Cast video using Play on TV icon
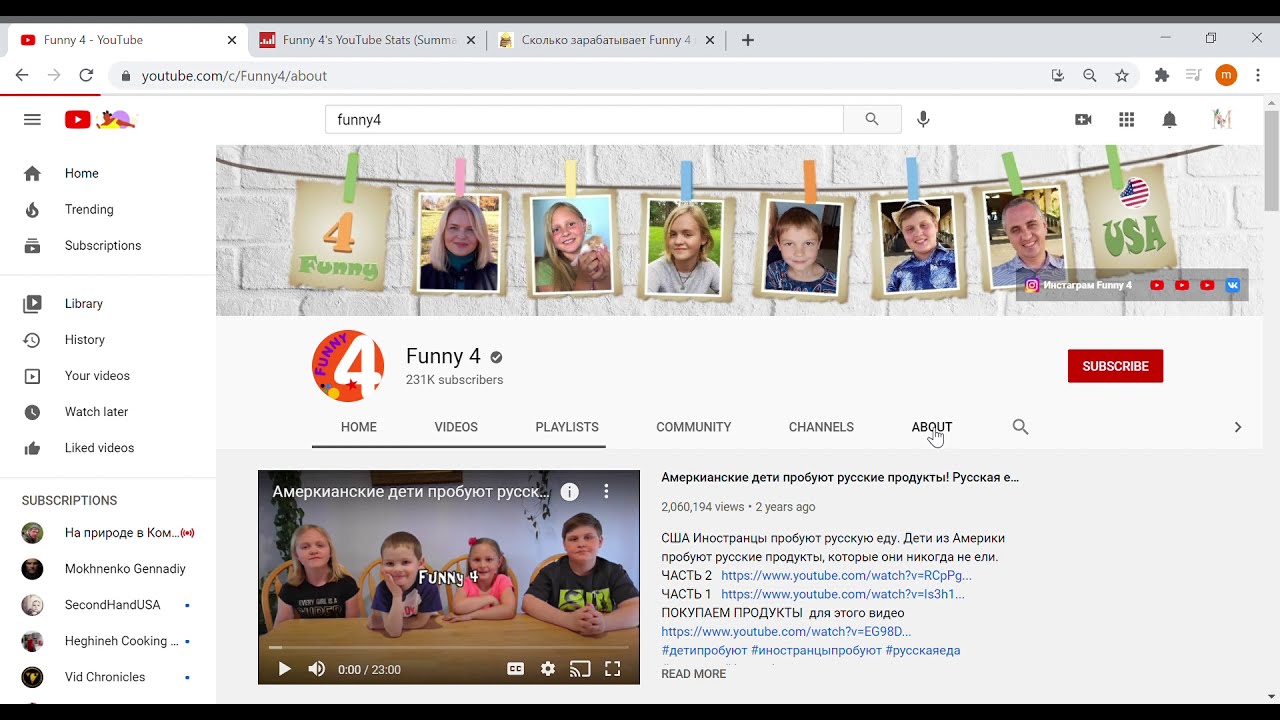 click(x=580, y=669)
